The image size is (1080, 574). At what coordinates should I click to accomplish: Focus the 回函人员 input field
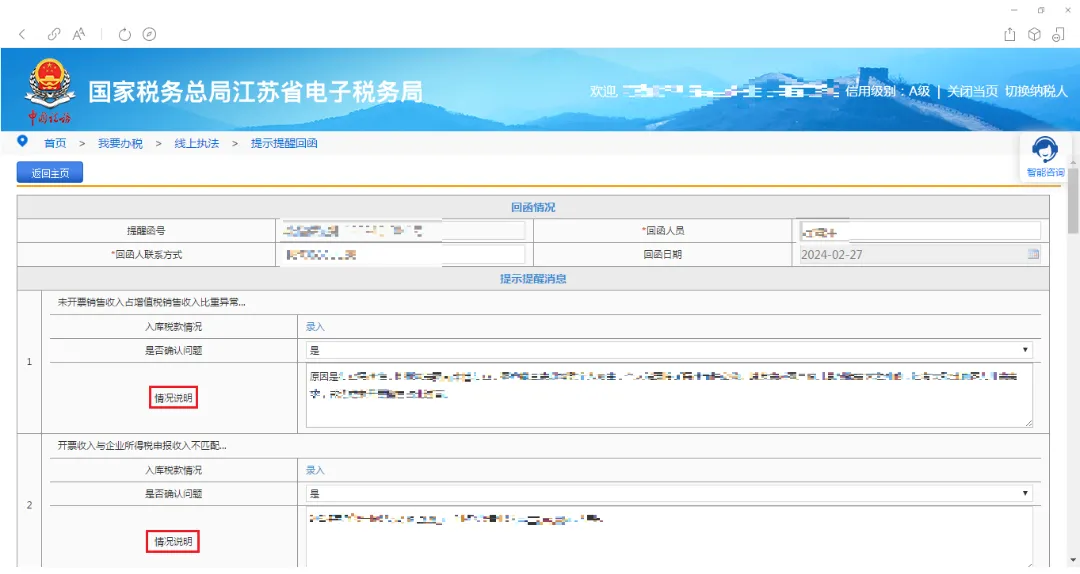pos(920,231)
